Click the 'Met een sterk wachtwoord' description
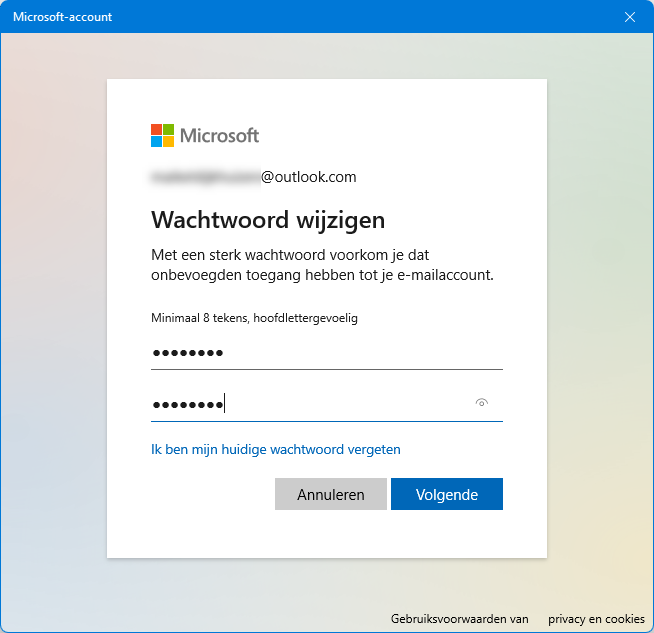Screen dimensions: 654x633 [x=322, y=265]
